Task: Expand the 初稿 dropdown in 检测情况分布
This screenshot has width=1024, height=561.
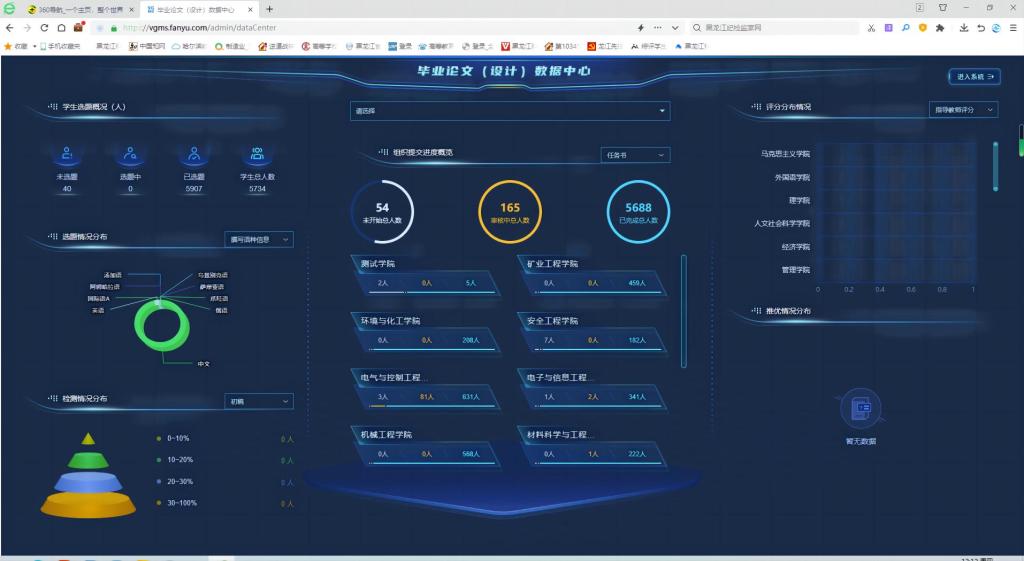Action: (259, 401)
